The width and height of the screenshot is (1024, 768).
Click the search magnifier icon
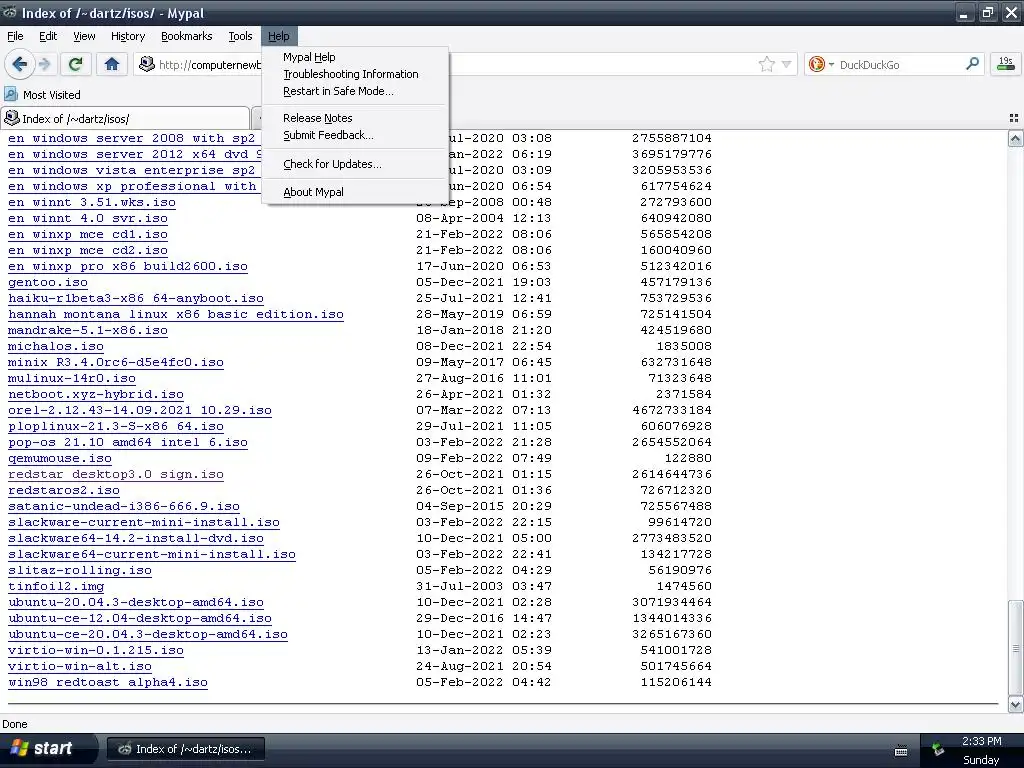[x=972, y=64]
